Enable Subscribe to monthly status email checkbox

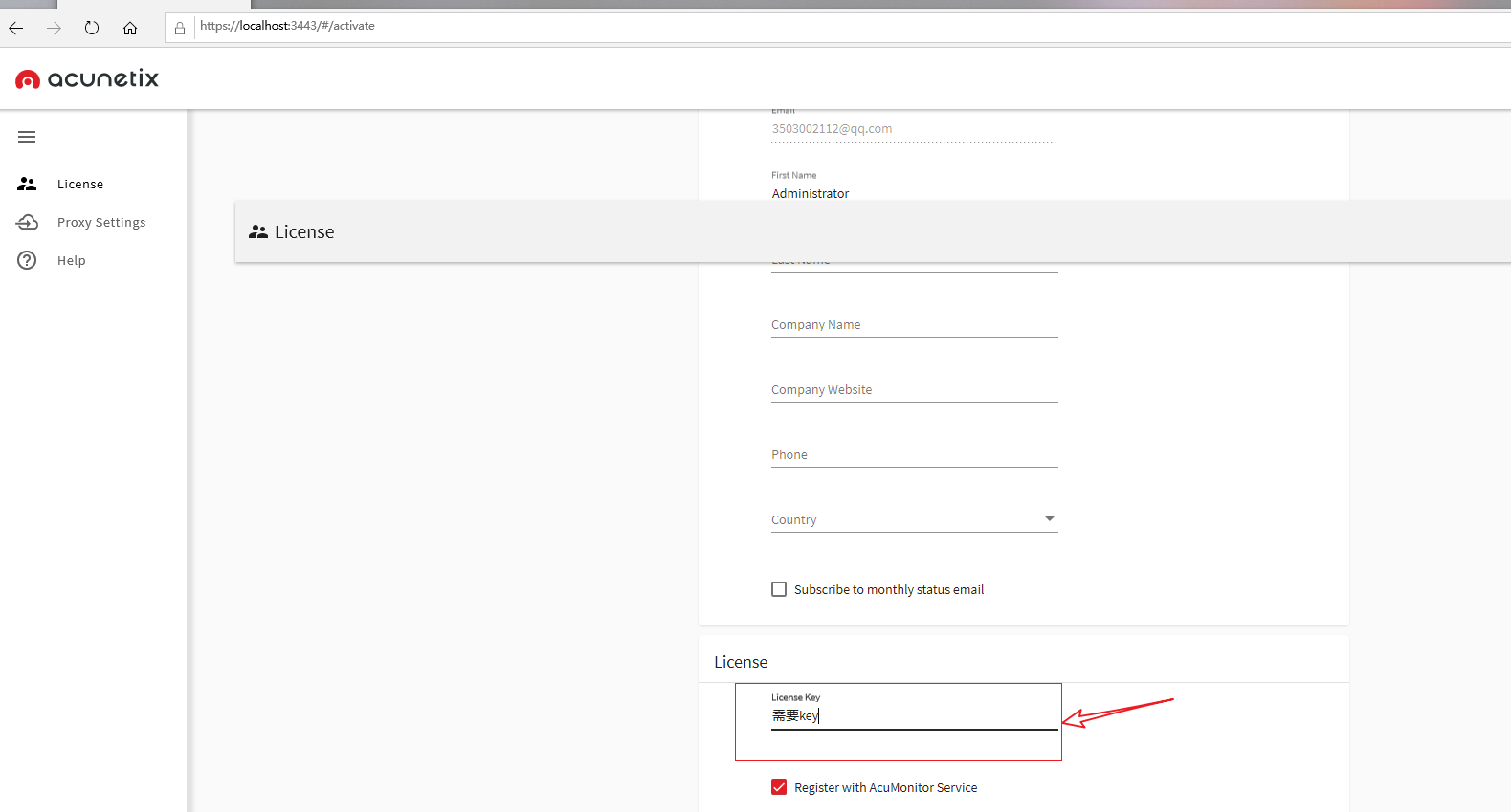[779, 589]
